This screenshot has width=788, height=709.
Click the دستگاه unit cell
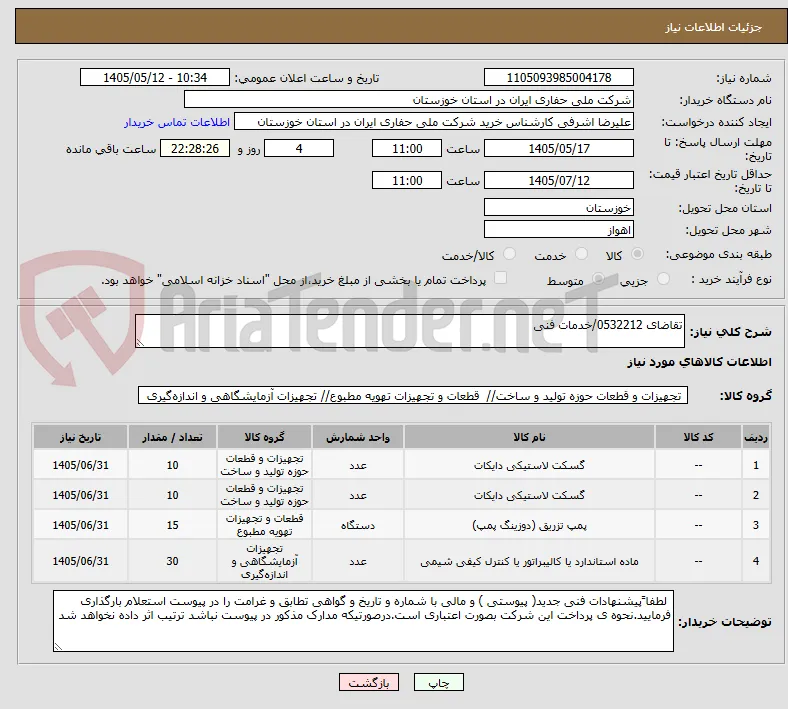click(358, 525)
